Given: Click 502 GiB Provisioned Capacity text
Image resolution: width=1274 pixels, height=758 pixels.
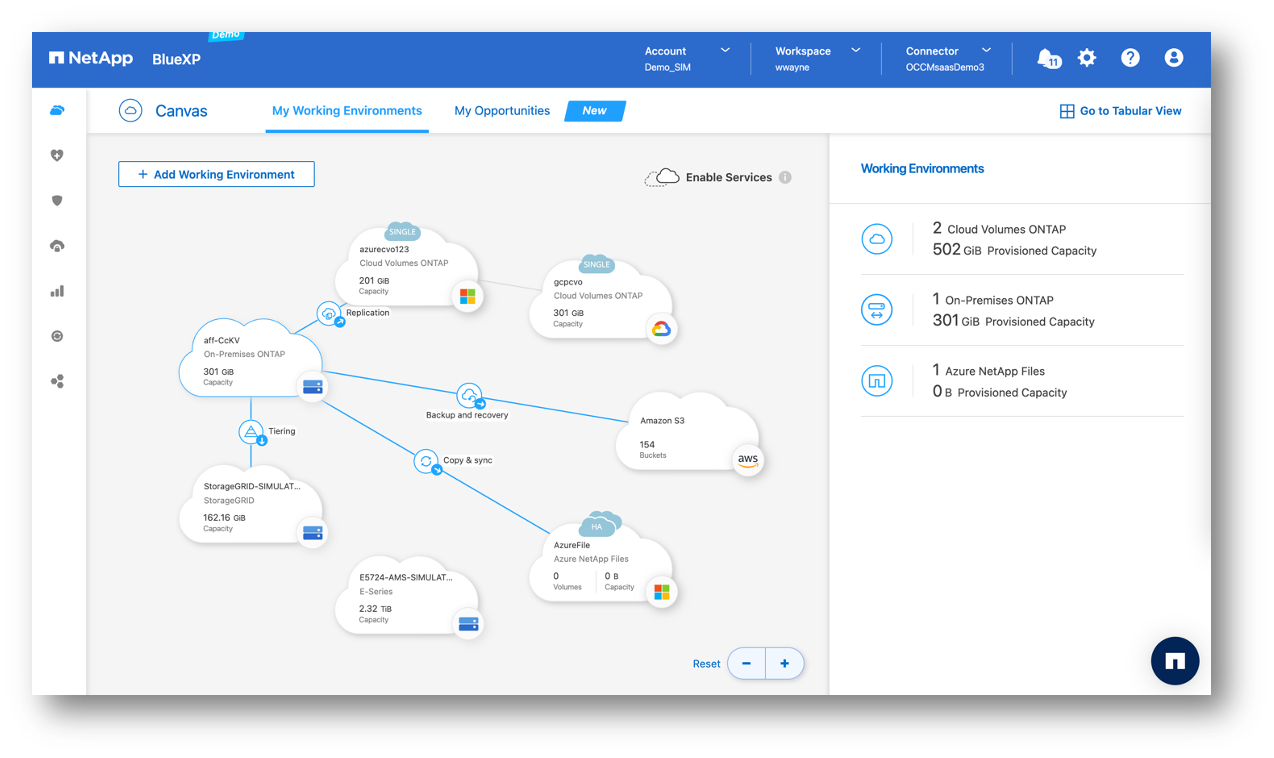Looking at the screenshot, I should (x=1014, y=250).
